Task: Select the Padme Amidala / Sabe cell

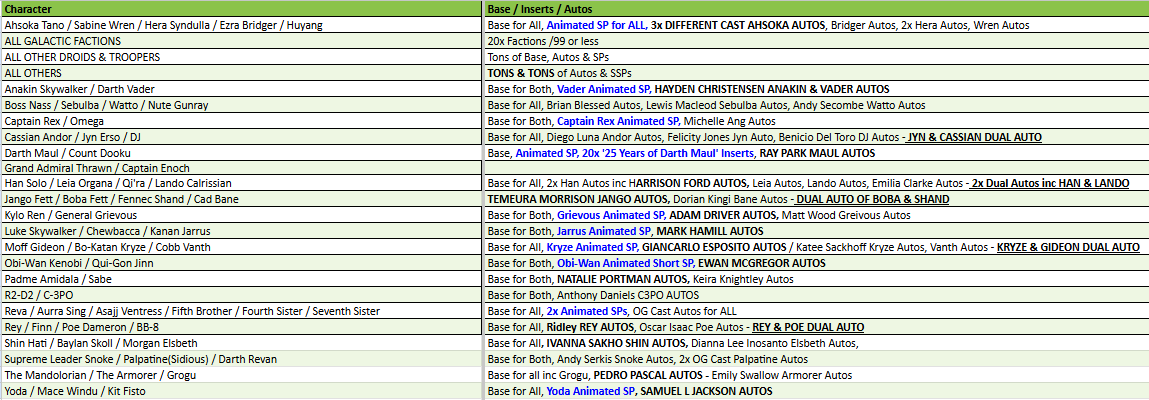Action: pyautogui.click(x=240, y=279)
